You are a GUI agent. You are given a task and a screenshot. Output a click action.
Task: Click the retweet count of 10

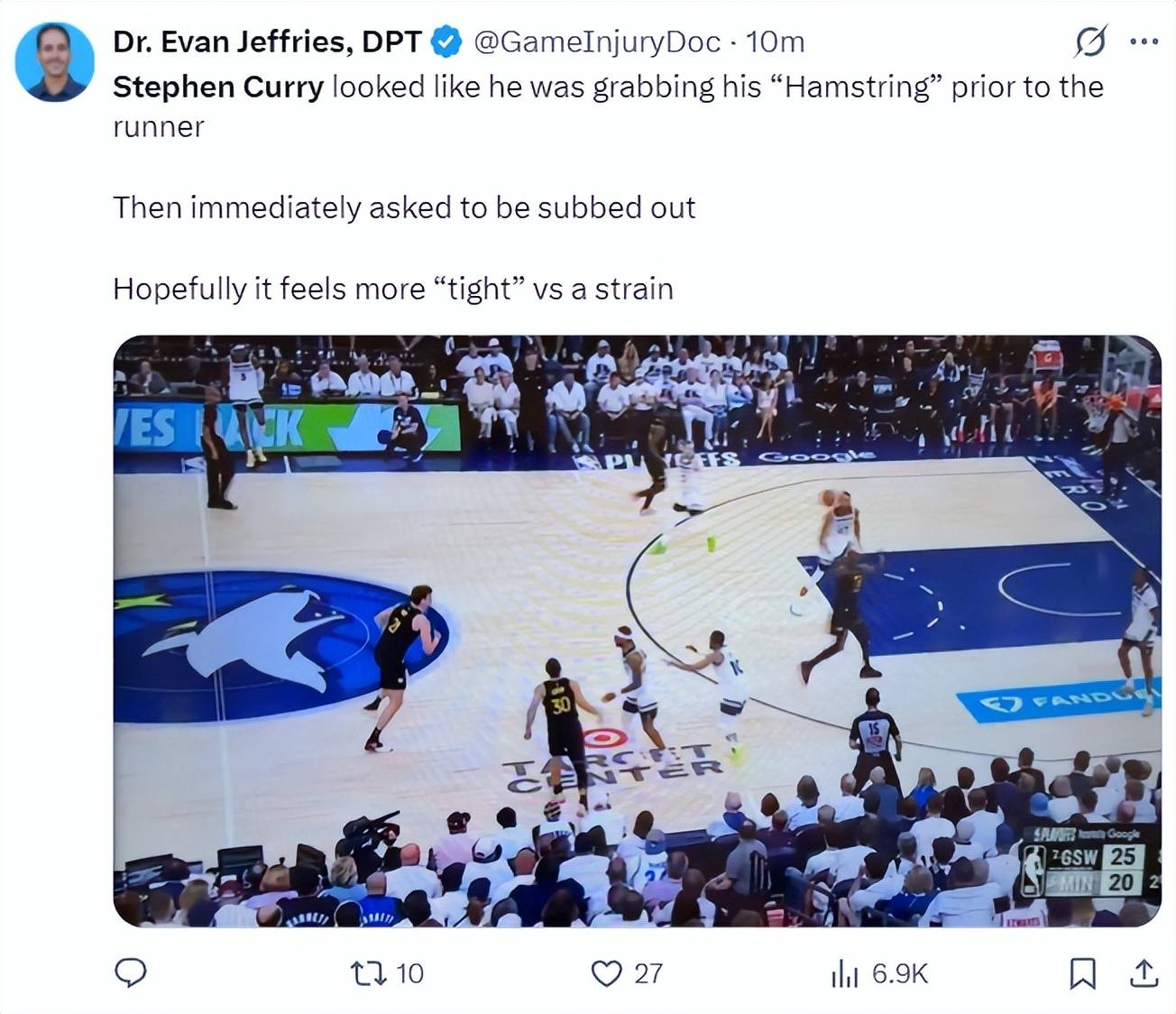(409, 973)
